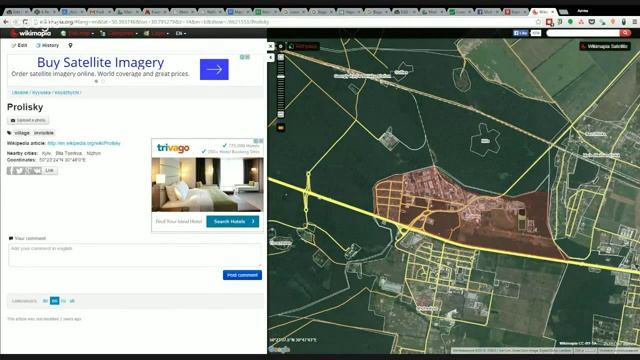Viewport: 640px width, 360px height.
Task: Open the Kyivska breadcrumb link
Action: (x=41, y=93)
